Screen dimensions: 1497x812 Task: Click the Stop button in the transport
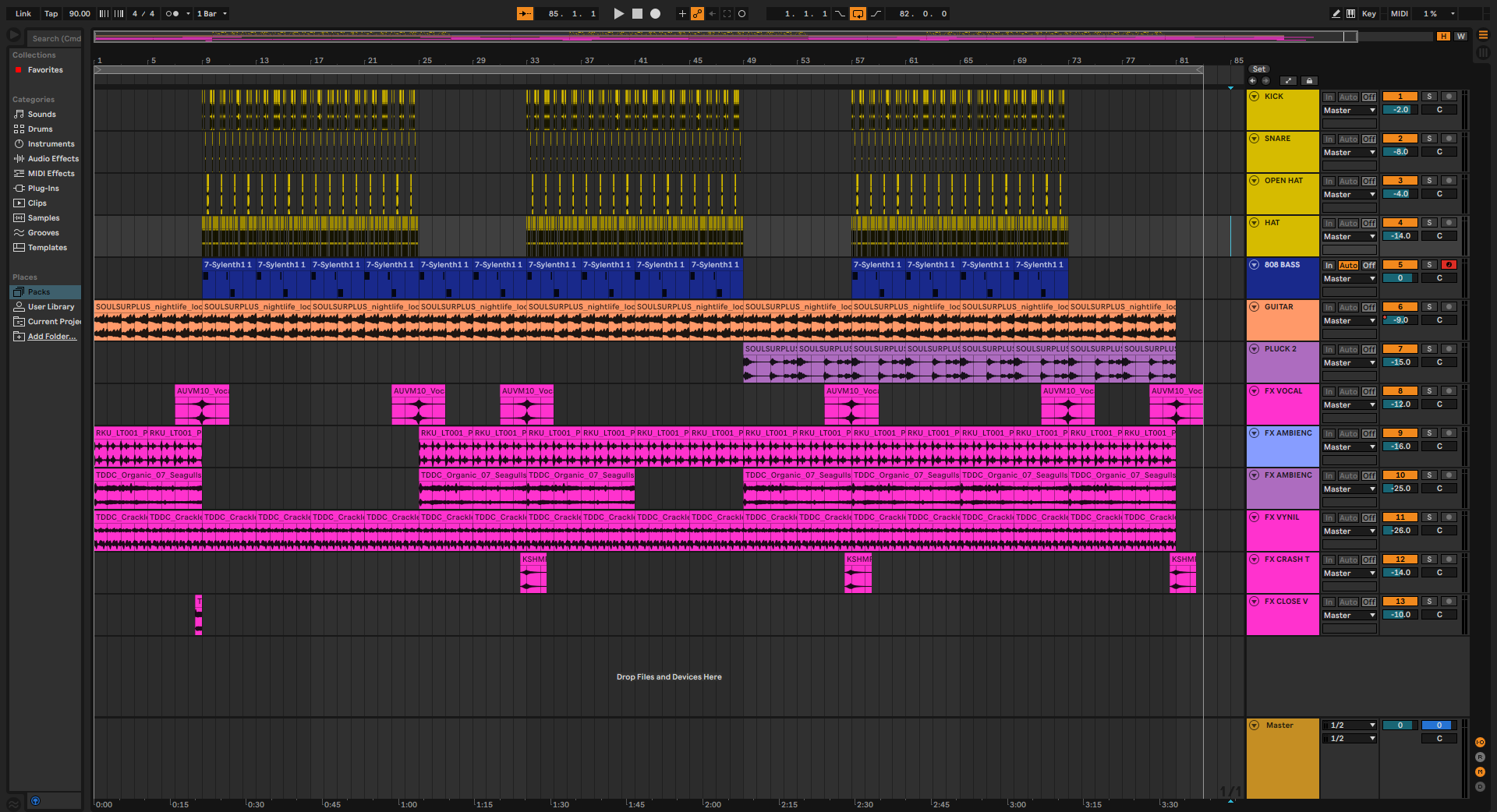point(637,13)
